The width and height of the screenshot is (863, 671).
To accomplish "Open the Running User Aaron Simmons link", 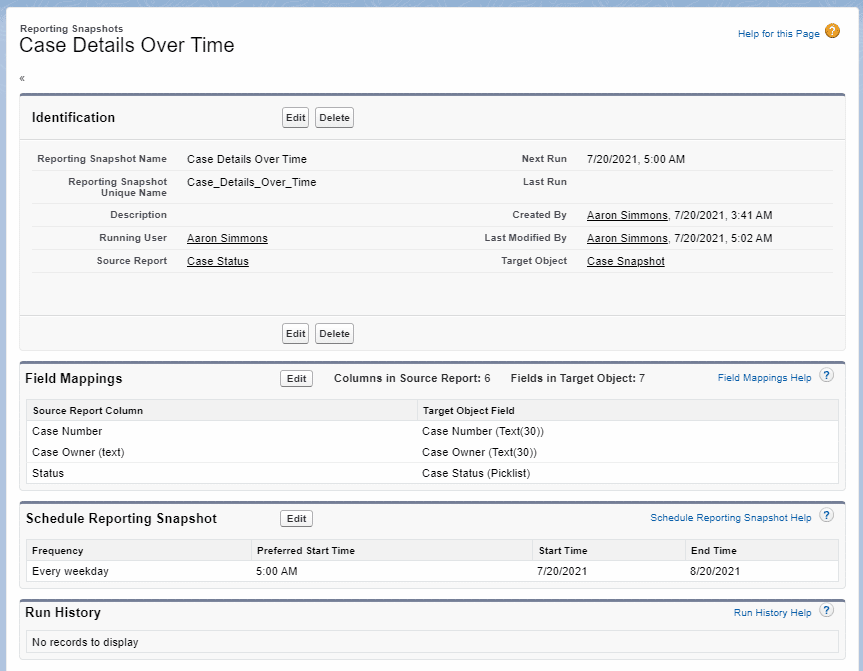I will tap(227, 238).
